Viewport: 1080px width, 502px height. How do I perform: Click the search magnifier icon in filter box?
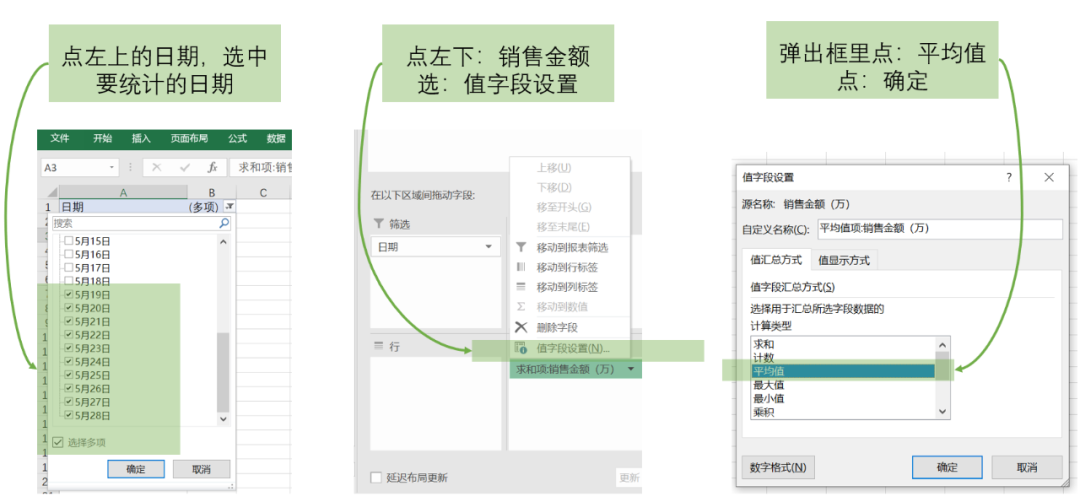click(224, 223)
